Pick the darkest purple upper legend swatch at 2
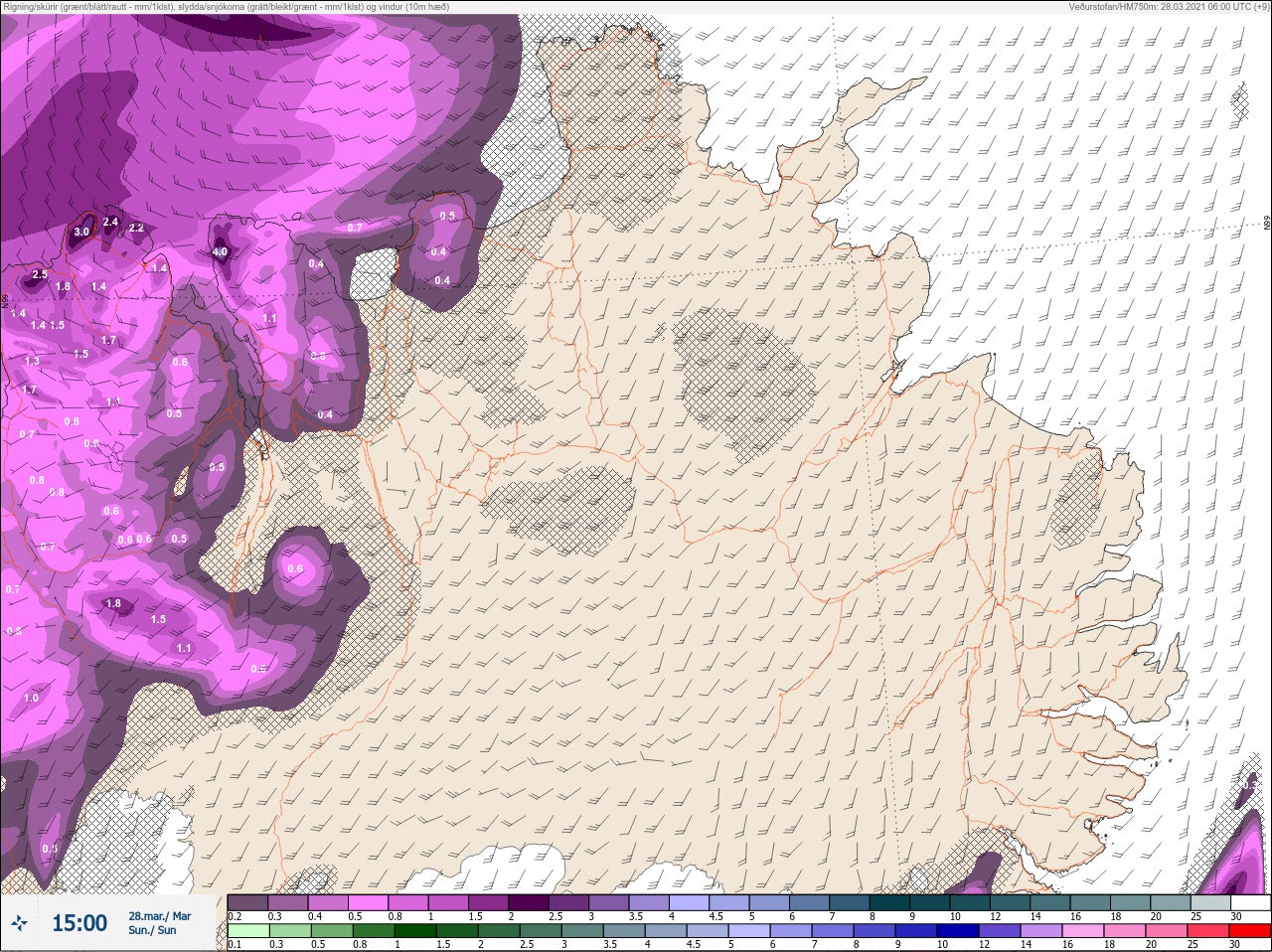 pos(529,902)
